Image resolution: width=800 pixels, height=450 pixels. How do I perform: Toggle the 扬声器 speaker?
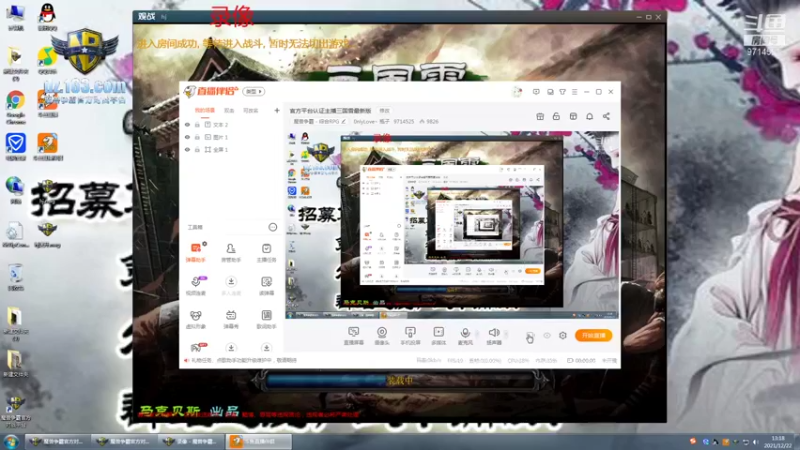(x=494, y=336)
